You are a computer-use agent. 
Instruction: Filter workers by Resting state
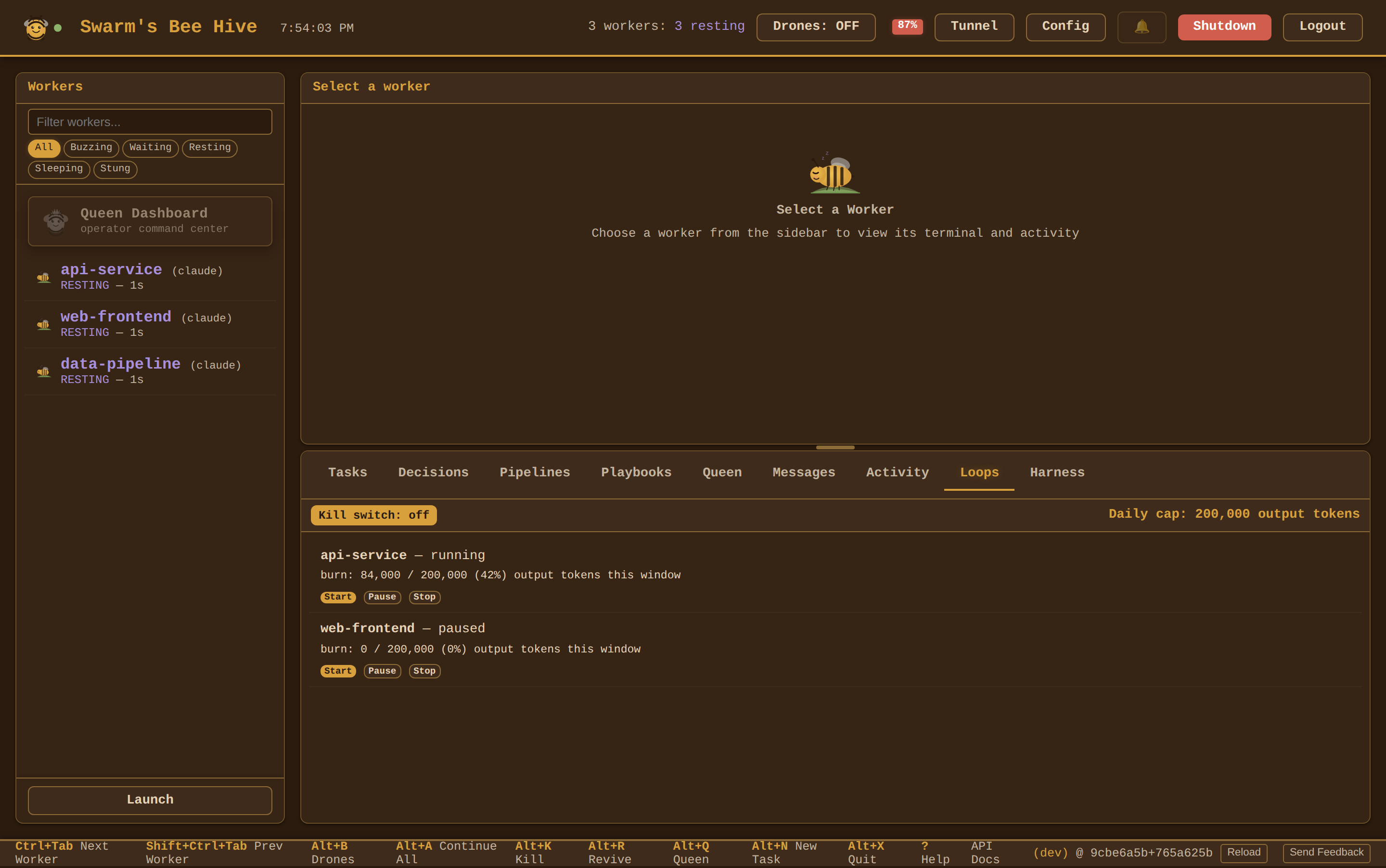209,148
